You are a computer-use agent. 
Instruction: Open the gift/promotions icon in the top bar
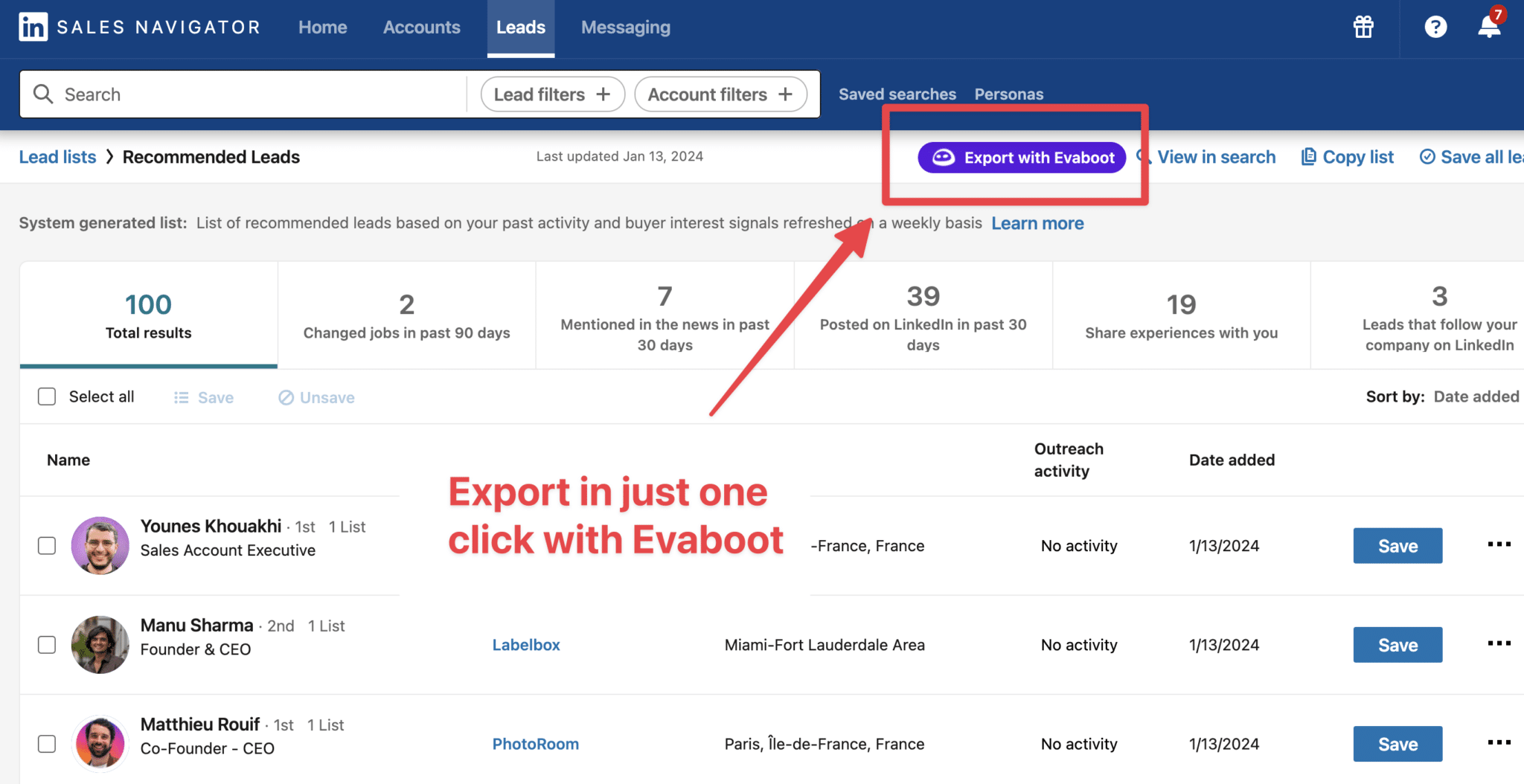[1363, 27]
